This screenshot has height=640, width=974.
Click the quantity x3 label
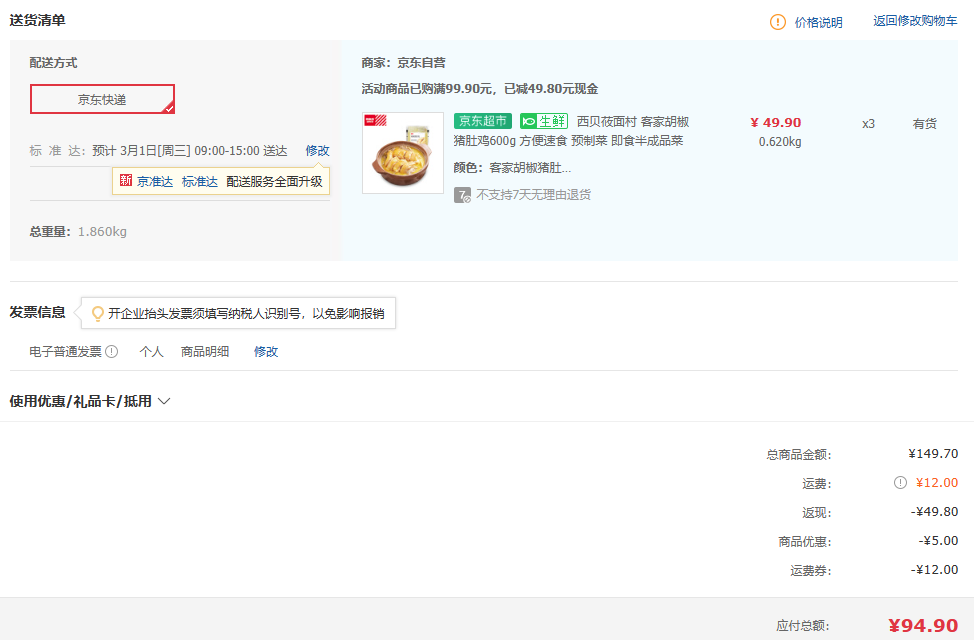[868, 124]
